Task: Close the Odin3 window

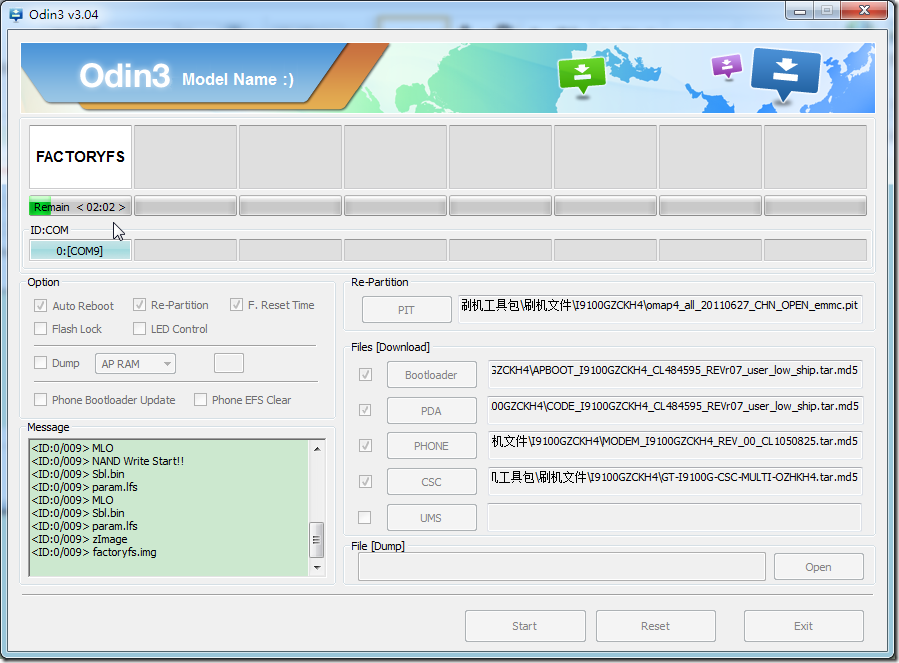Action: click(865, 11)
